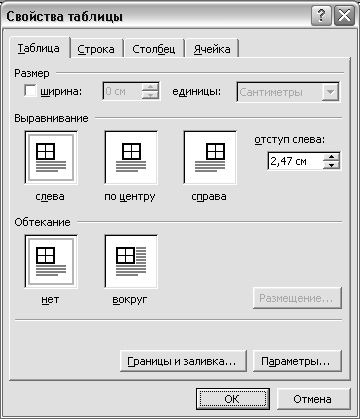Screen dimensions: 360x419
Task: Switch to the 'Строка' tab
Action: tap(96, 49)
